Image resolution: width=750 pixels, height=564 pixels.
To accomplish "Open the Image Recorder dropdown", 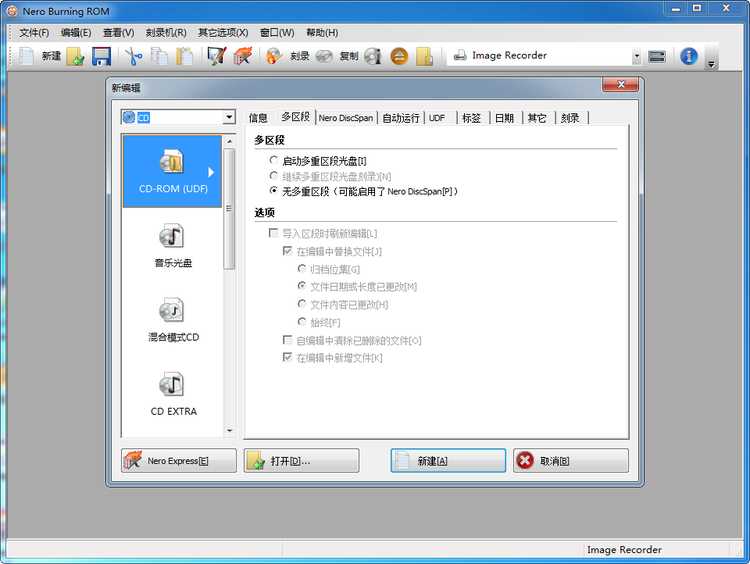I will coord(636,56).
